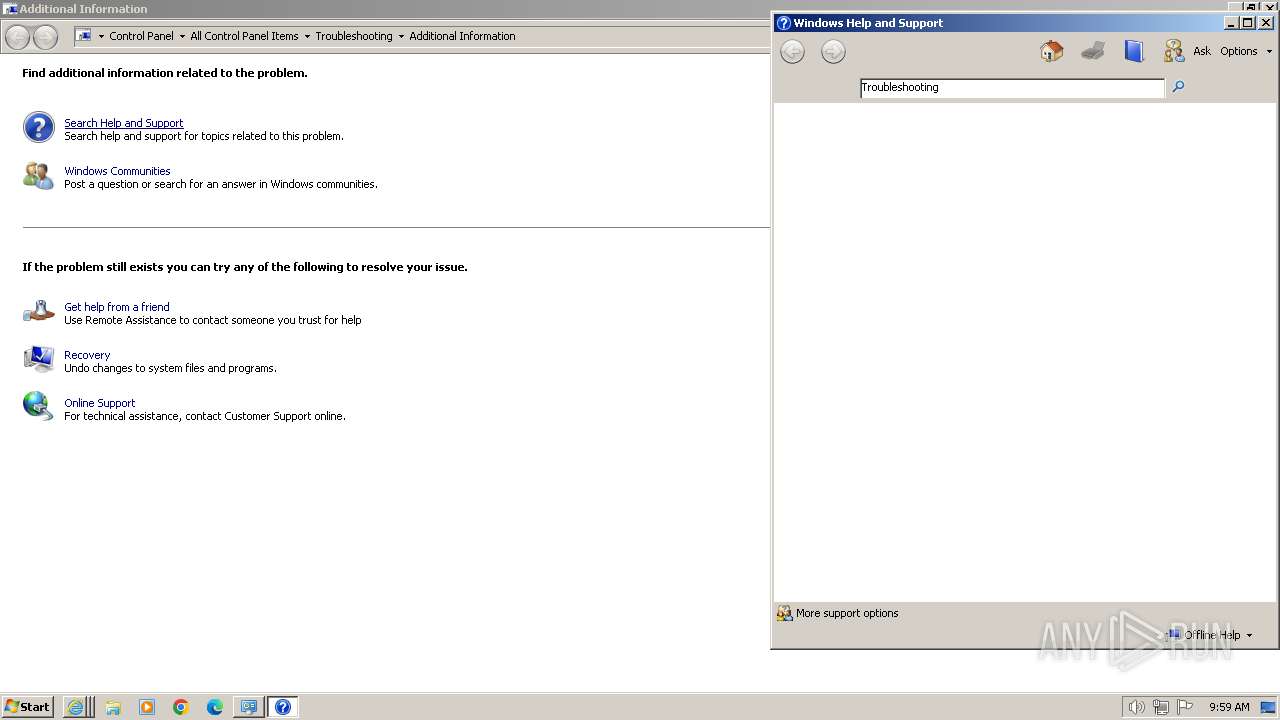The image size is (1280, 720).
Task: Click the Recovery monitor icon
Action: click(39, 359)
